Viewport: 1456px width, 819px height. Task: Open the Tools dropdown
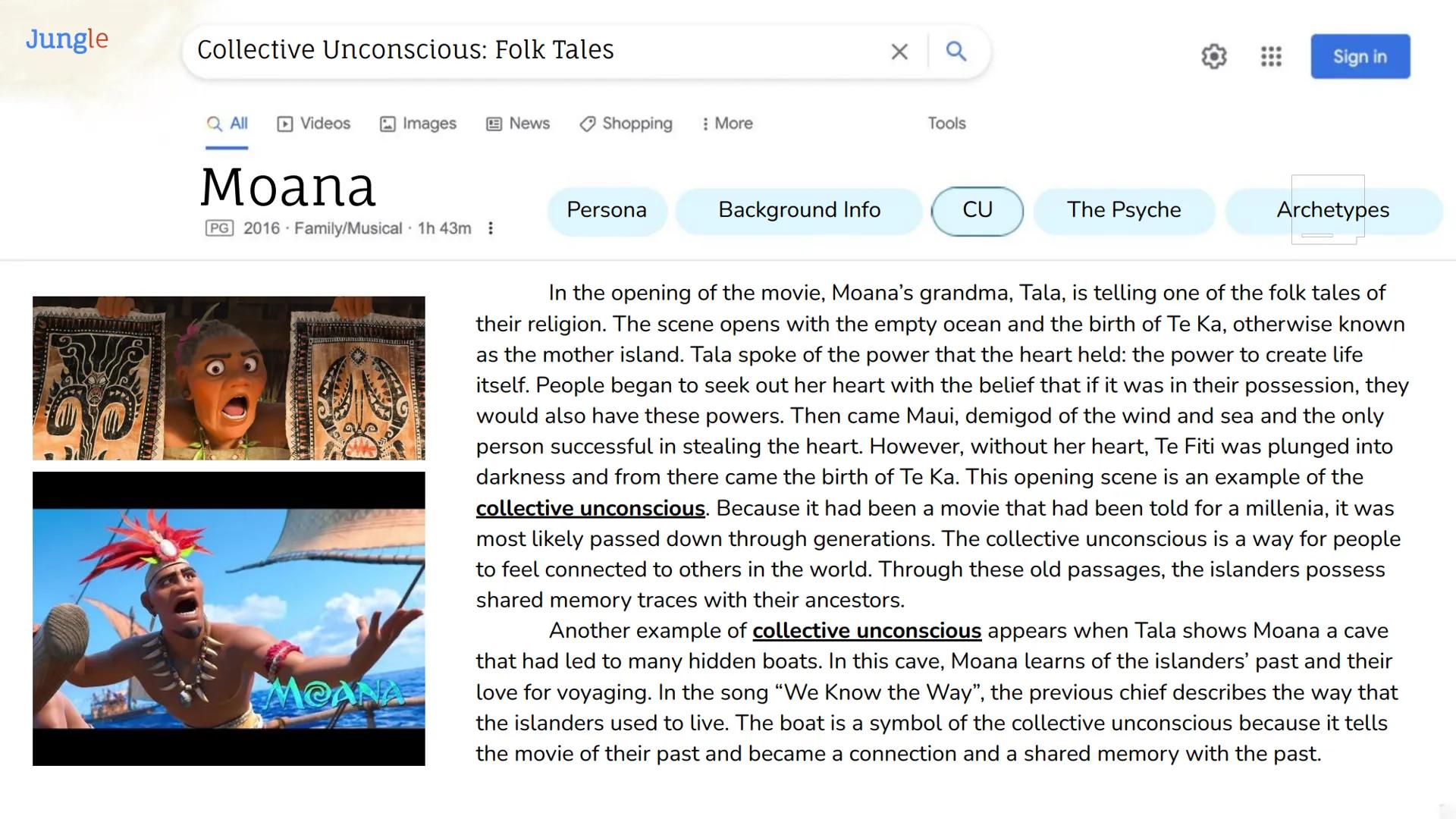coord(946,123)
